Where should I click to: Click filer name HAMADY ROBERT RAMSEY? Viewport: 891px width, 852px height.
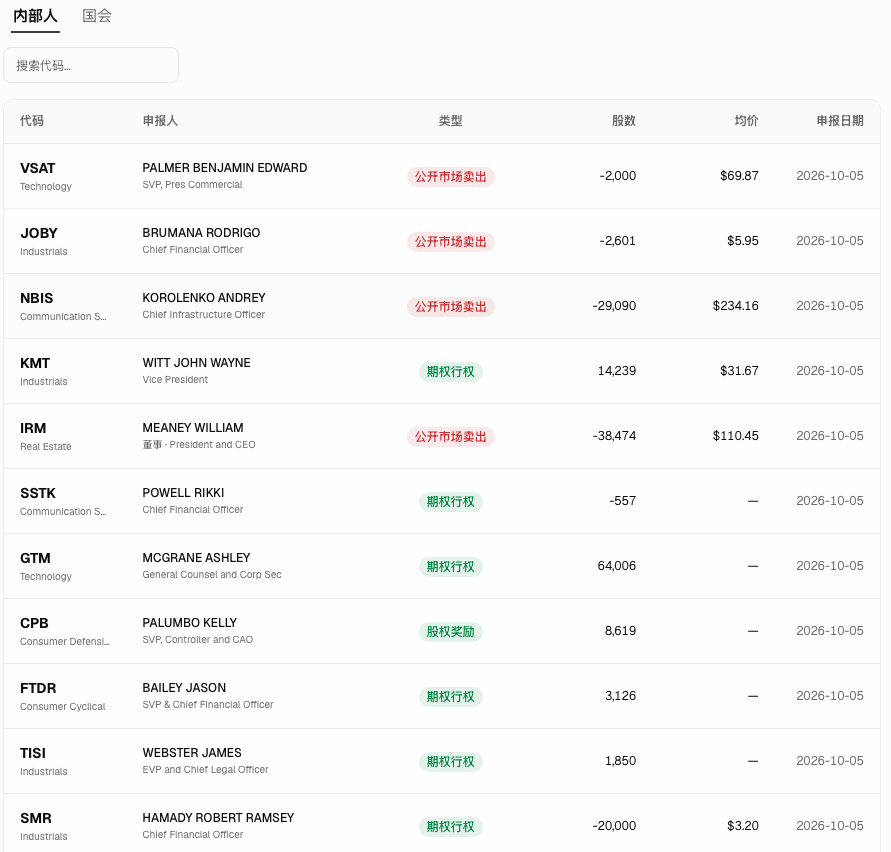pos(218,818)
